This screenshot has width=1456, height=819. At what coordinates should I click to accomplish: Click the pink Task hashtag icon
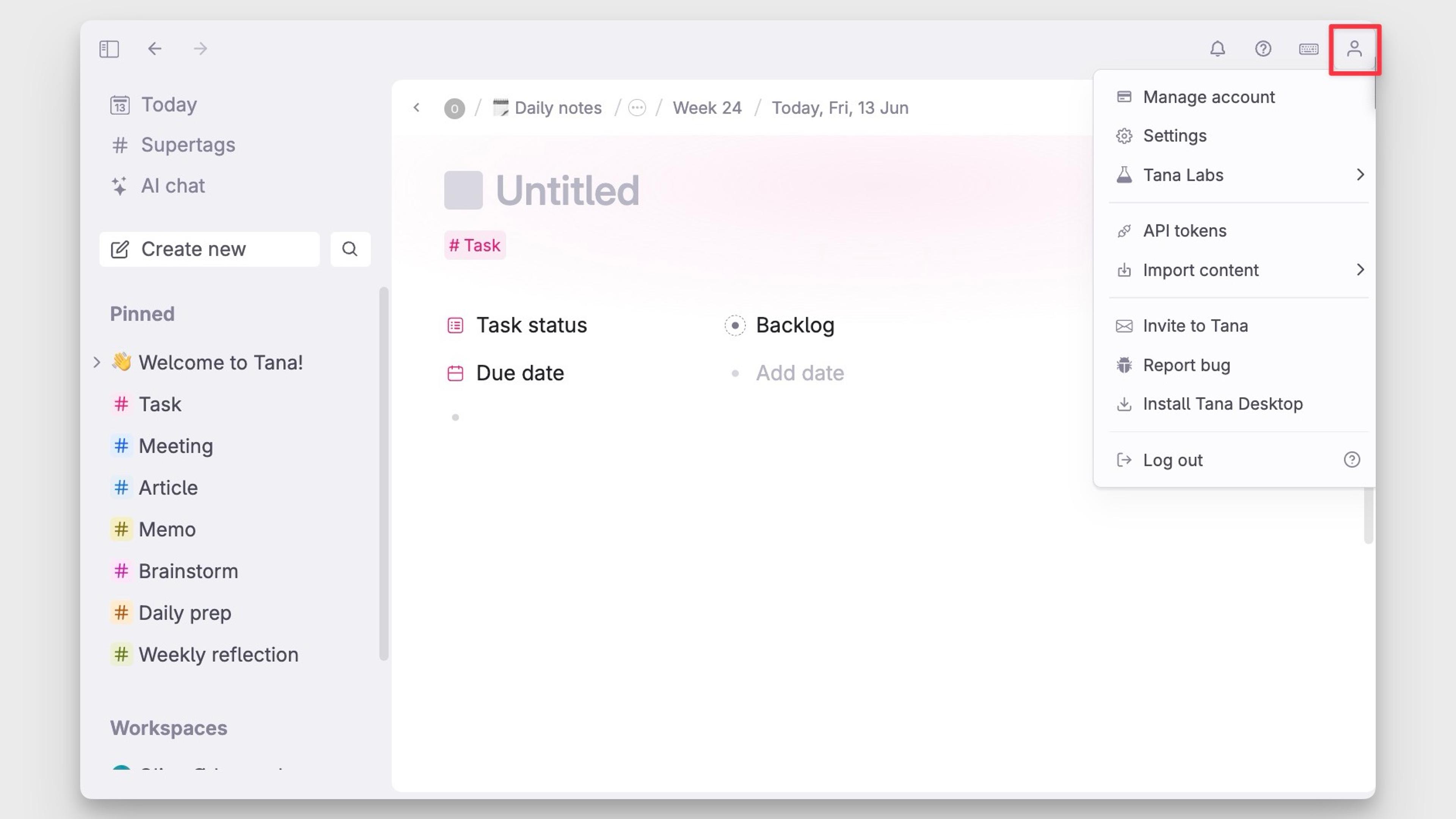(x=121, y=404)
